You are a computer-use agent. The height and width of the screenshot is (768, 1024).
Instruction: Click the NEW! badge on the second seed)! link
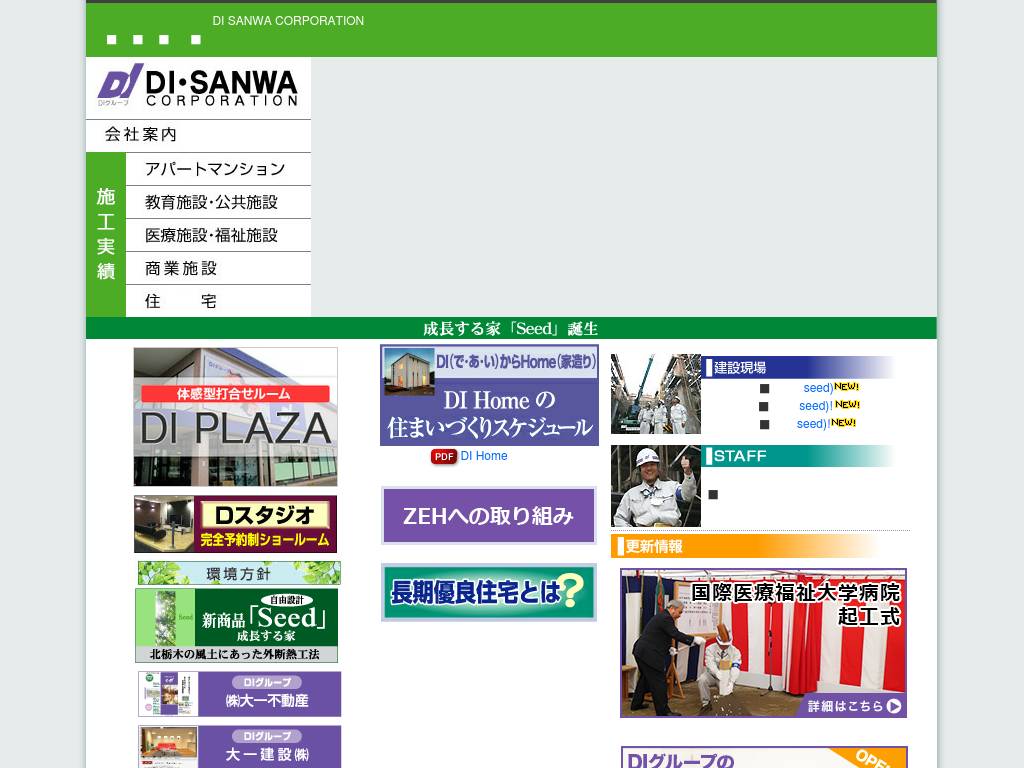(847, 404)
